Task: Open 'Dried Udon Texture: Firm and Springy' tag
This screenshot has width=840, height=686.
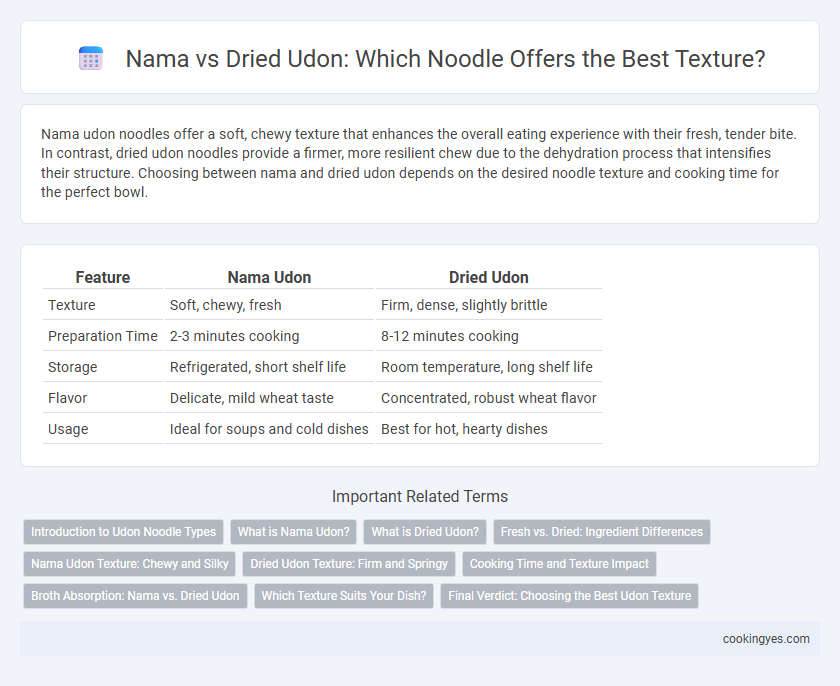Action: tap(349, 564)
